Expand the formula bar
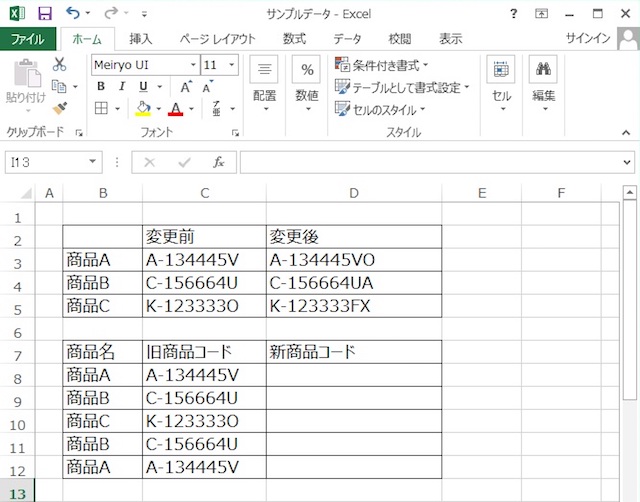Image resolution: width=640 pixels, height=502 pixels. (x=627, y=162)
